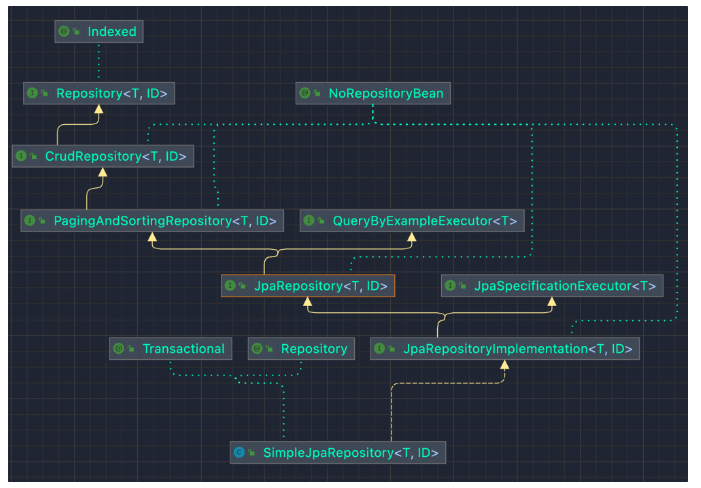
Task: Select the Repository annotation node without generics
Action: (301, 349)
